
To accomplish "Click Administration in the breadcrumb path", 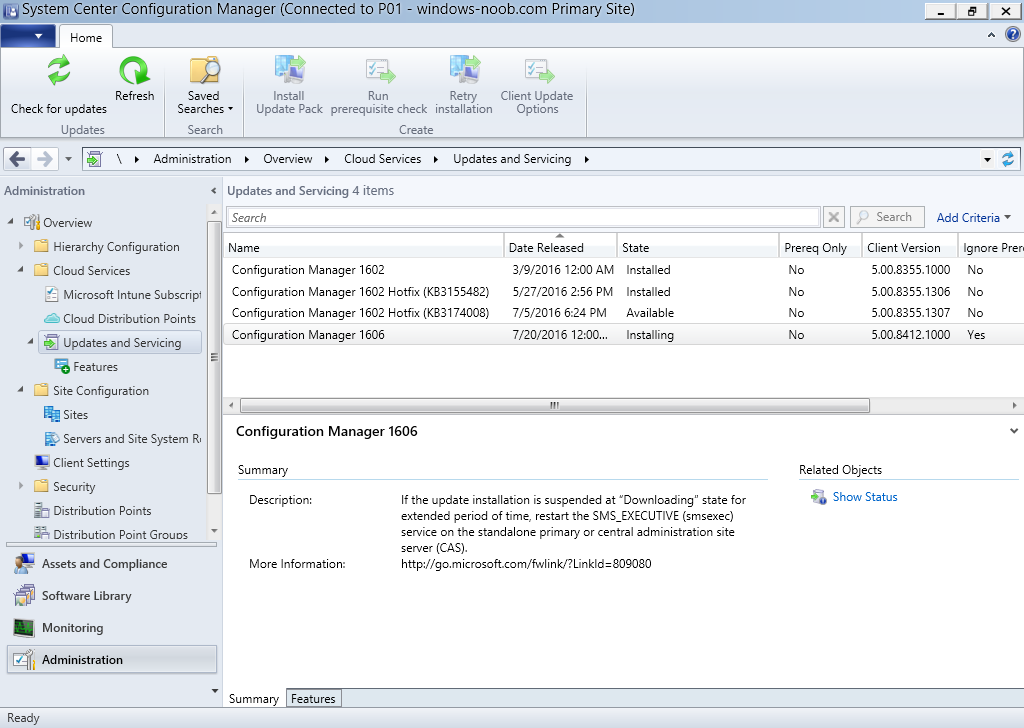I will 193,159.
